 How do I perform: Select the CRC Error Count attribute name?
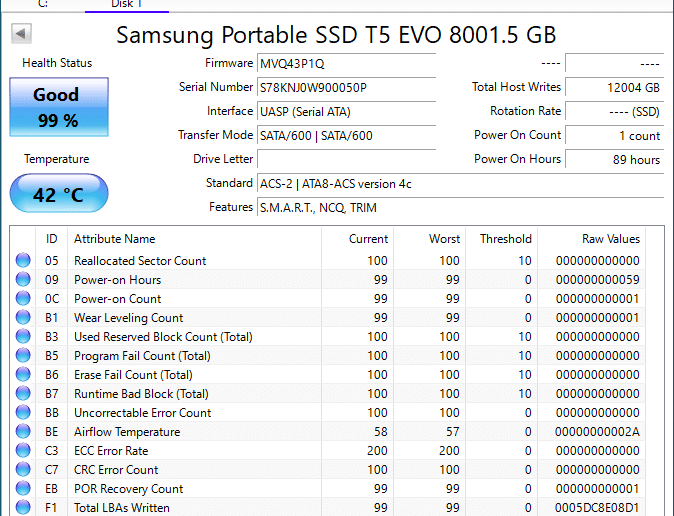(x=116, y=469)
